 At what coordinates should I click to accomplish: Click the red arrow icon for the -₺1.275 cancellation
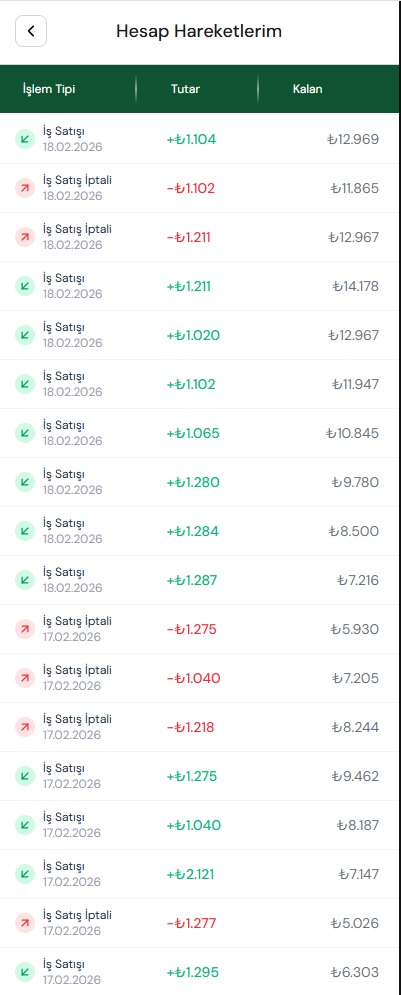pyautogui.click(x=25, y=629)
